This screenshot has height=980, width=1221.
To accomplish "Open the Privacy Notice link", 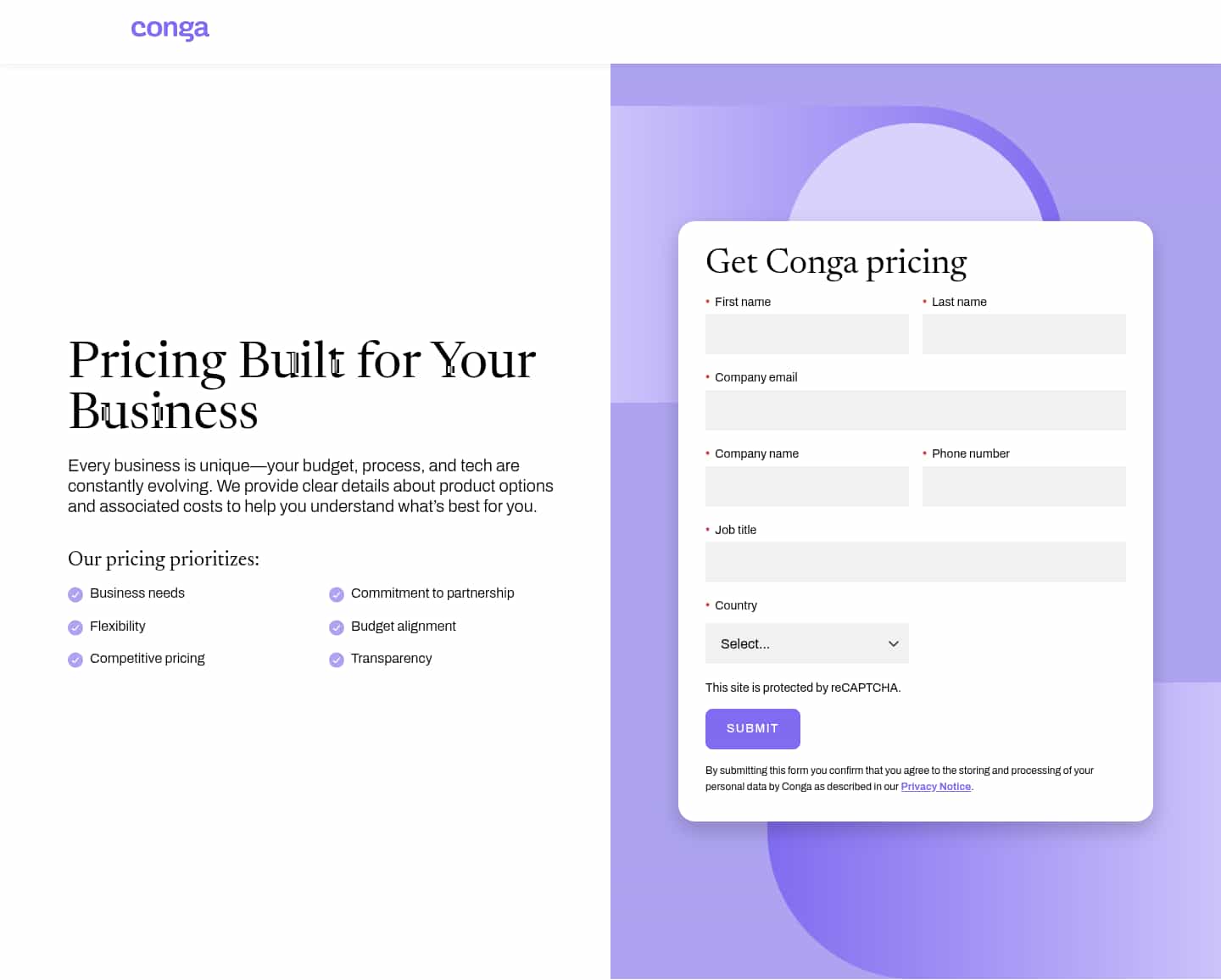I will point(935,786).
